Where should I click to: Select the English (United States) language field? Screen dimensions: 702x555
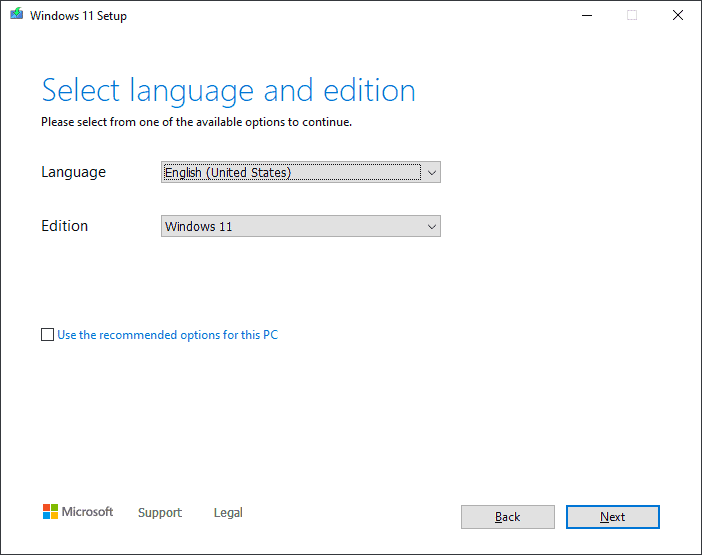coord(290,173)
